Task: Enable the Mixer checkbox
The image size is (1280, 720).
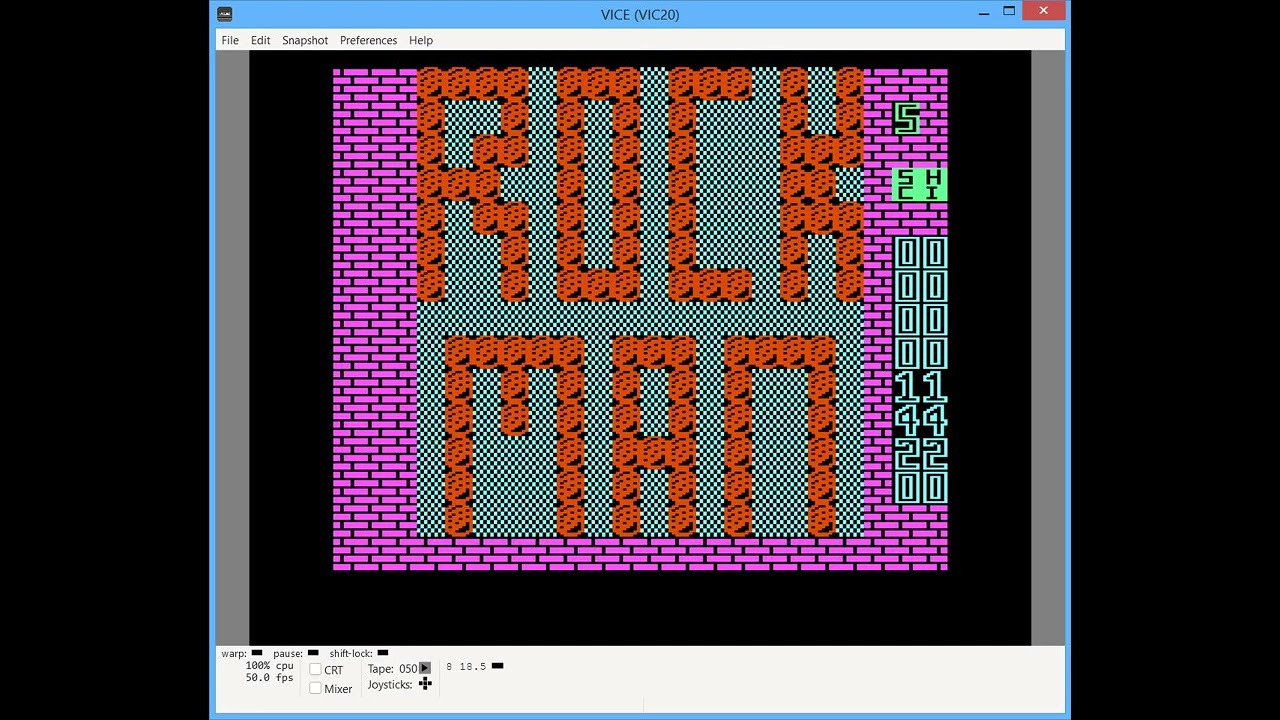Action: pos(315,688)
